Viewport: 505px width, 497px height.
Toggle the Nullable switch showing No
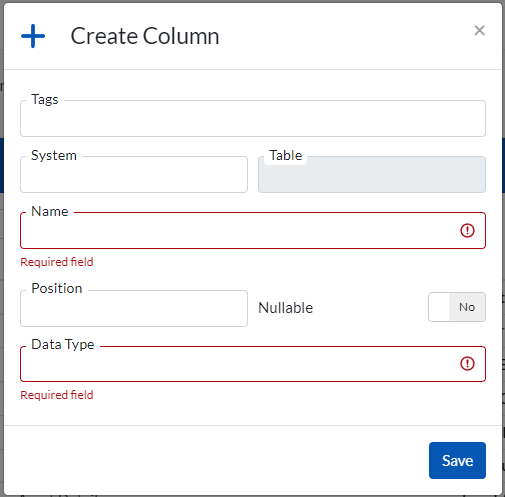[x=457, y=307]
